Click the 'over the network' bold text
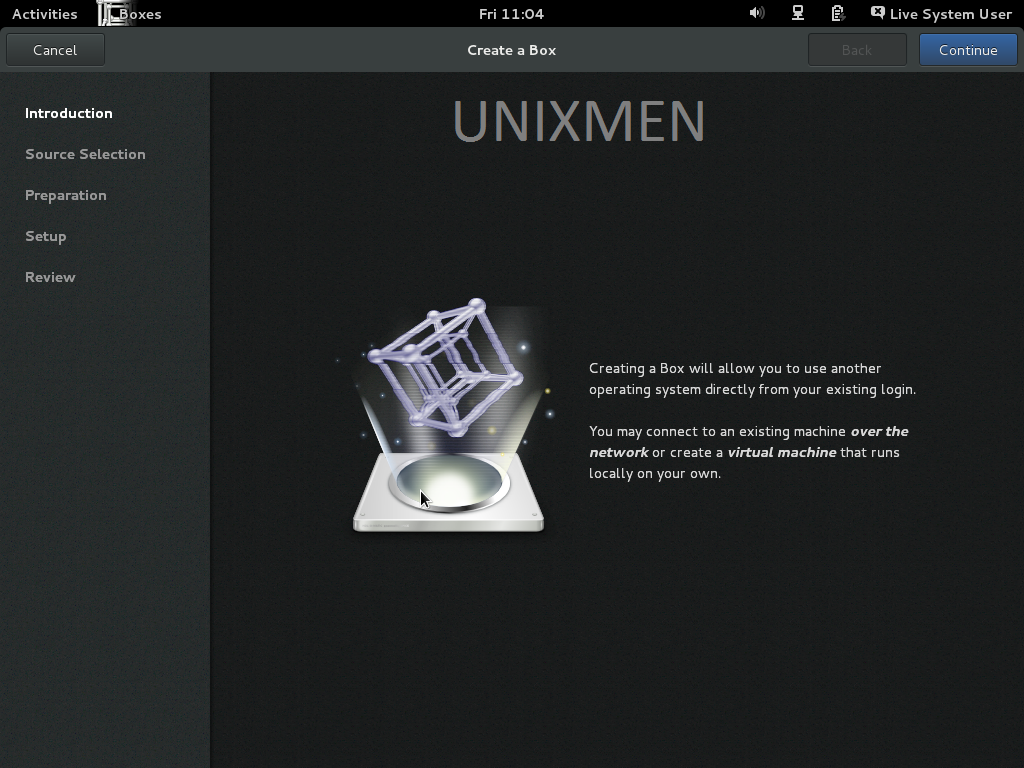1024x768 pixels. click(x=748, y=441)
